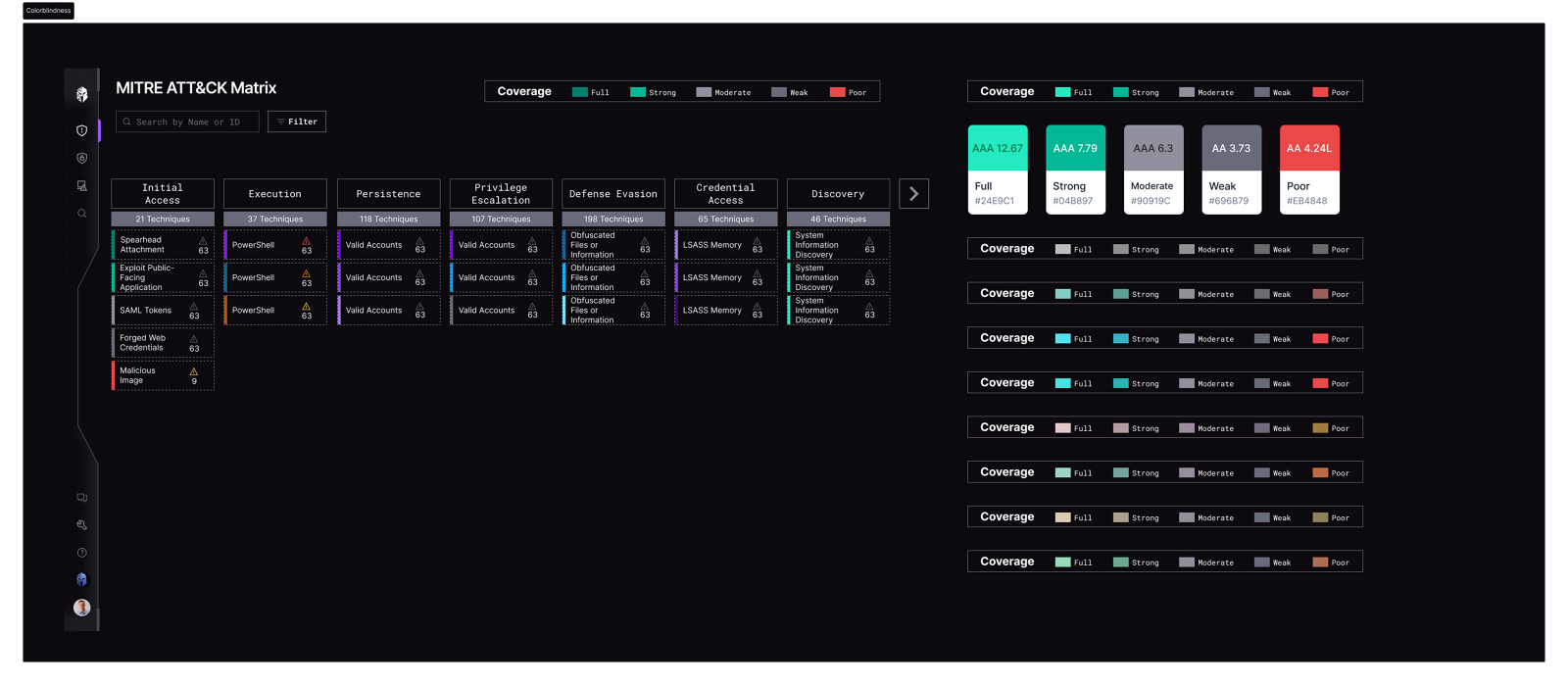
Task: Click the 65 Techniques count bar
Action: click(x=726, y=220)
